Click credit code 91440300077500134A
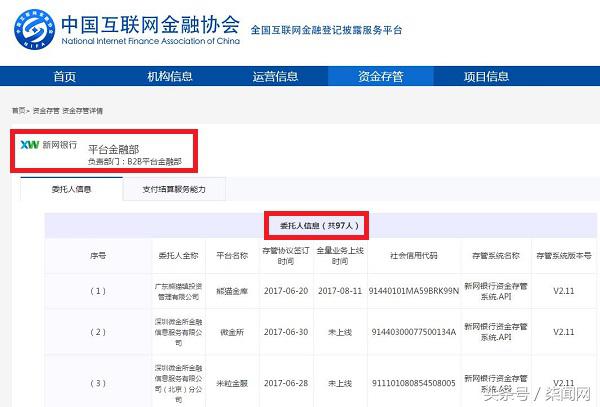The height and width of the screenshot is (407, 600). 414,332
